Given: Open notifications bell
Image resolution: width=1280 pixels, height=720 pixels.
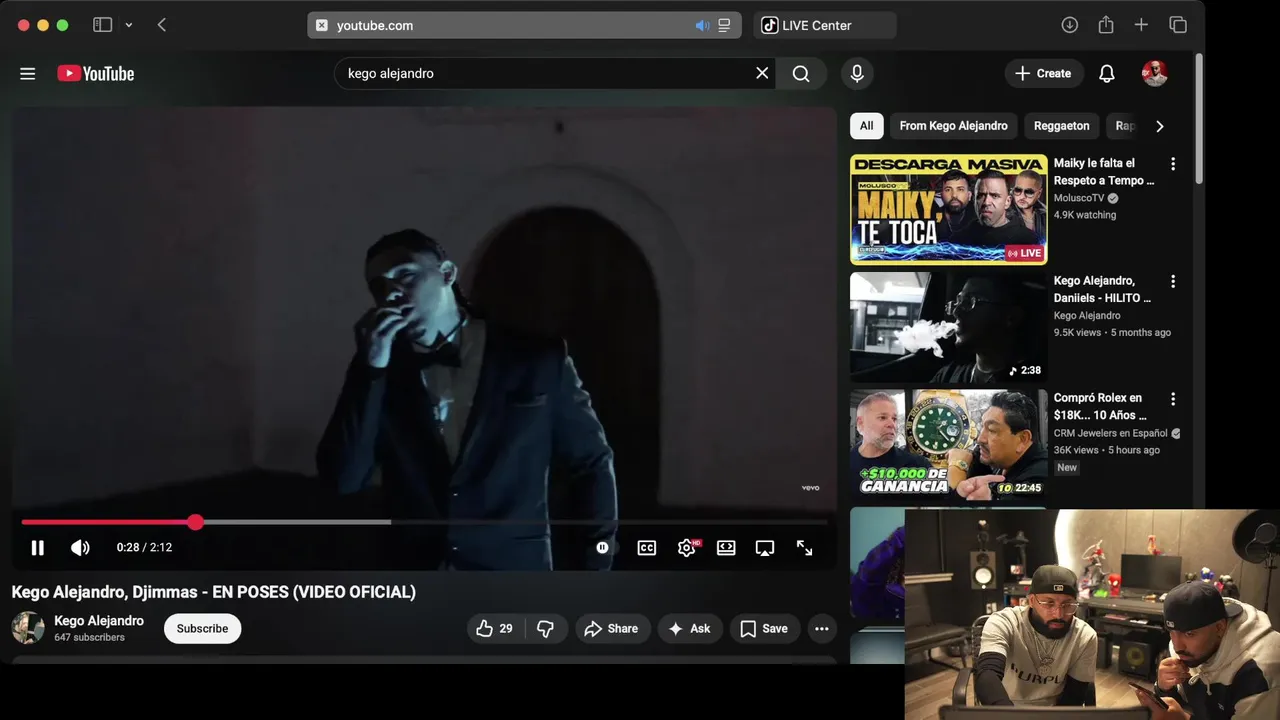Looking at the screenshot, I should point(1107,73).
